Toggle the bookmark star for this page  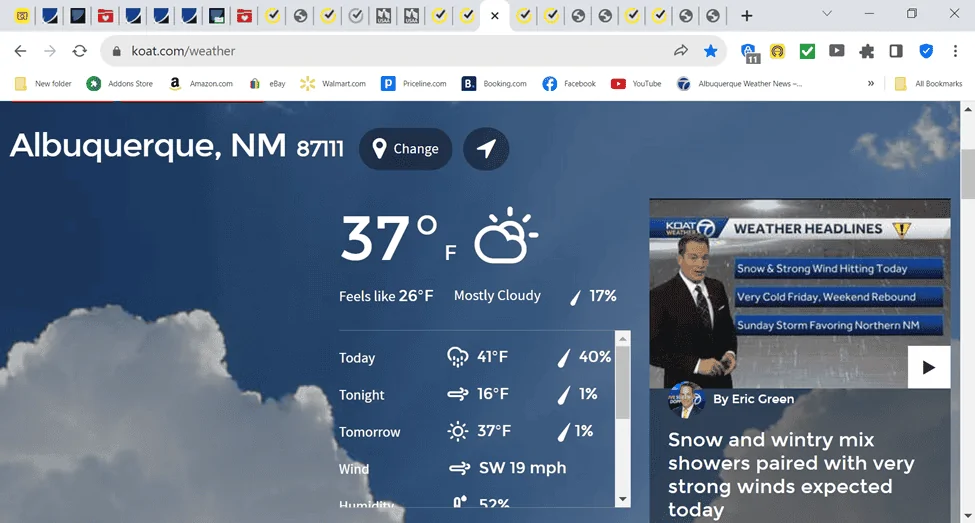tap(711, 51)
